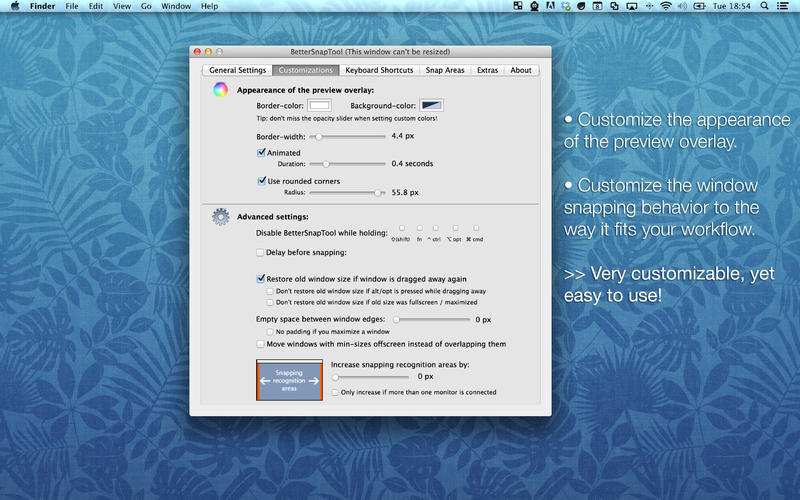The height and width of the screenshot is (500, 800).
Task: Open the Finder menu
Action: (42, 6)
